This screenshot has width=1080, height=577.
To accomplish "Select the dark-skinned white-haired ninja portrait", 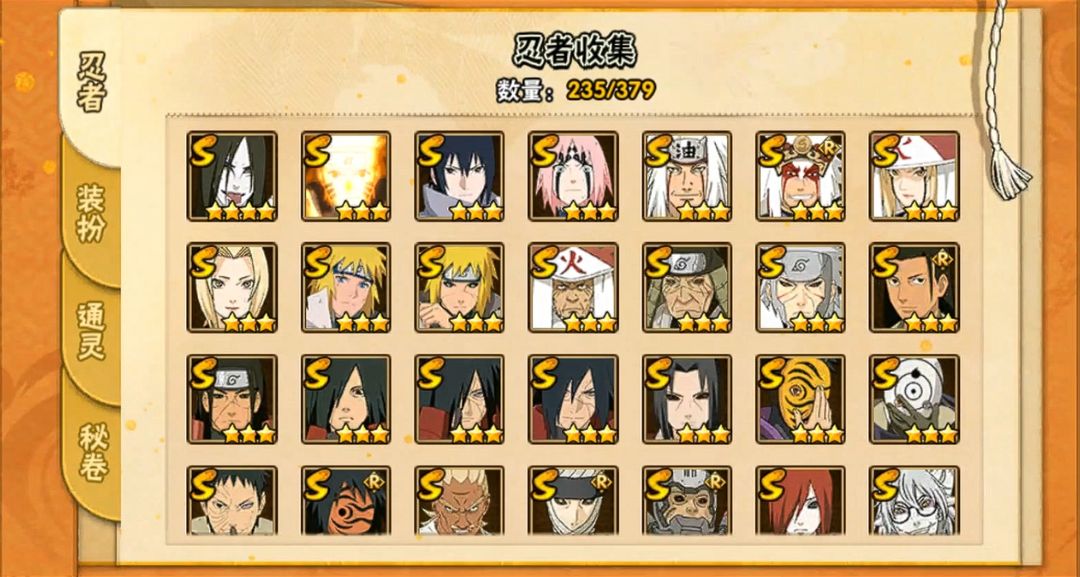I will pos(459,501).
